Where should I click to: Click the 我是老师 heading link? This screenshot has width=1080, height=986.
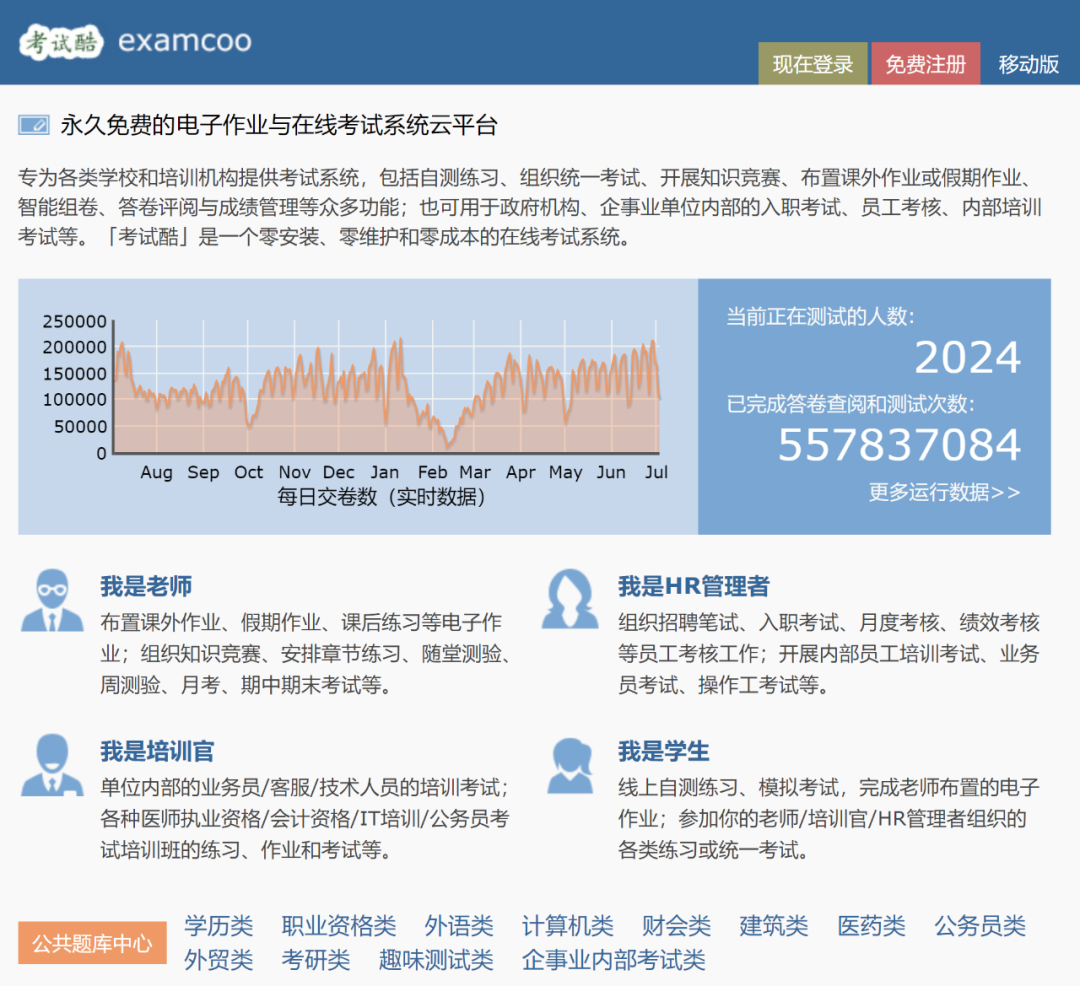pyautogui.click(x=146, y=586)
